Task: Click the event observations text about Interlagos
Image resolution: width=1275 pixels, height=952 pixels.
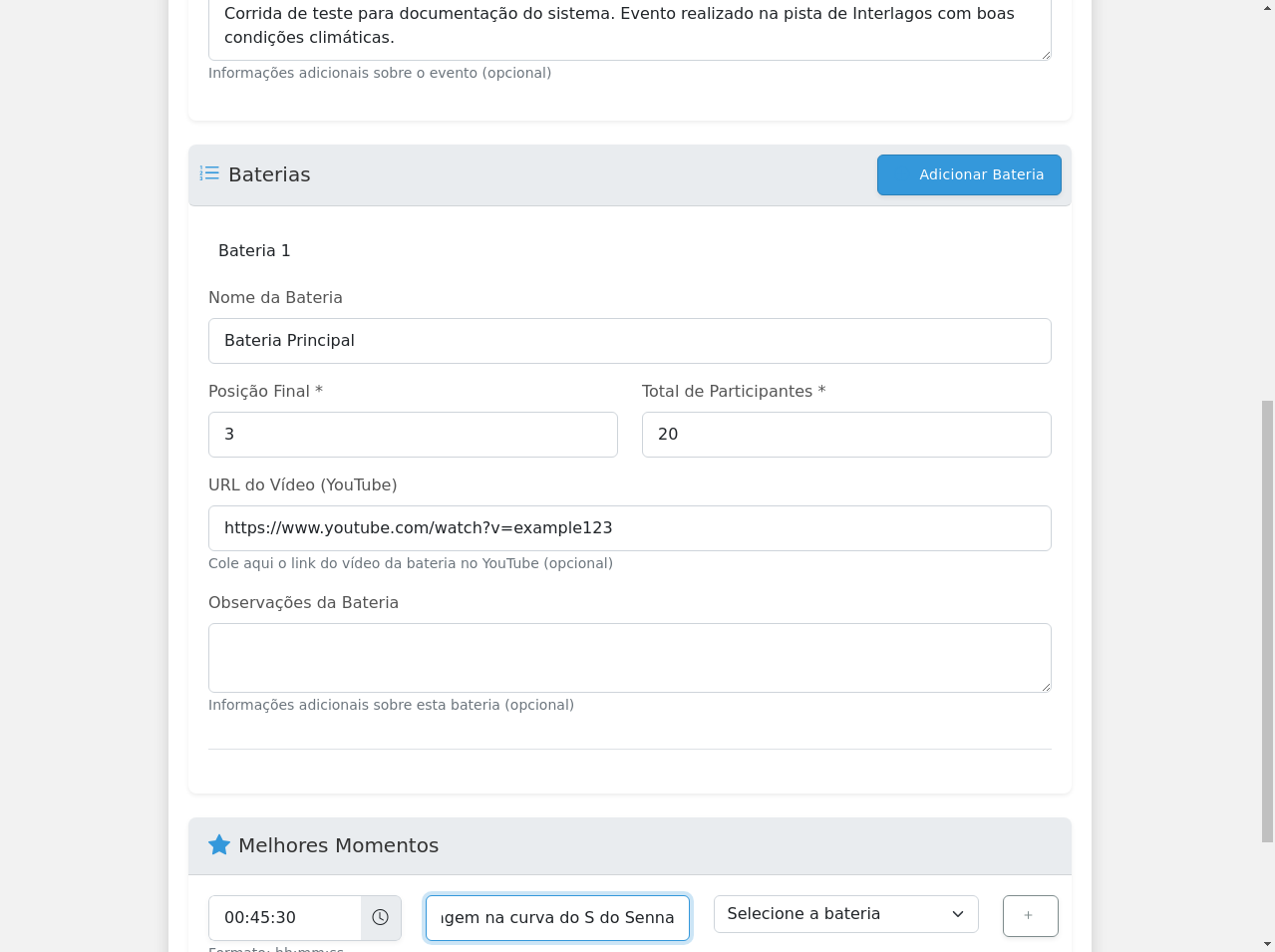Action: pos(618,26)
